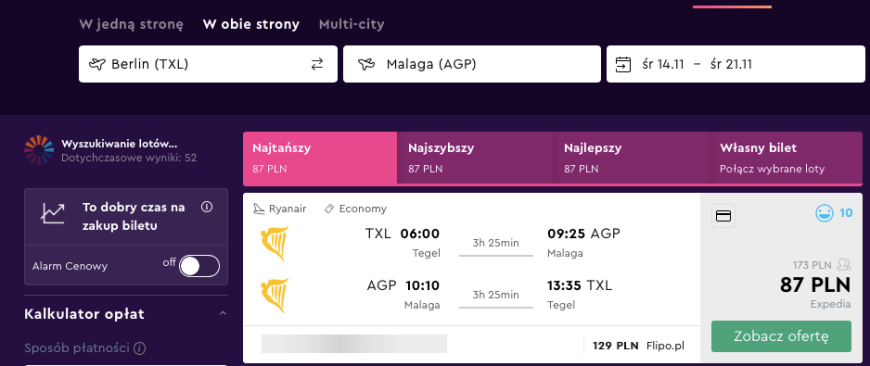
Task: Select outbound Ryanair harp logo
Action: click(275, 243)
